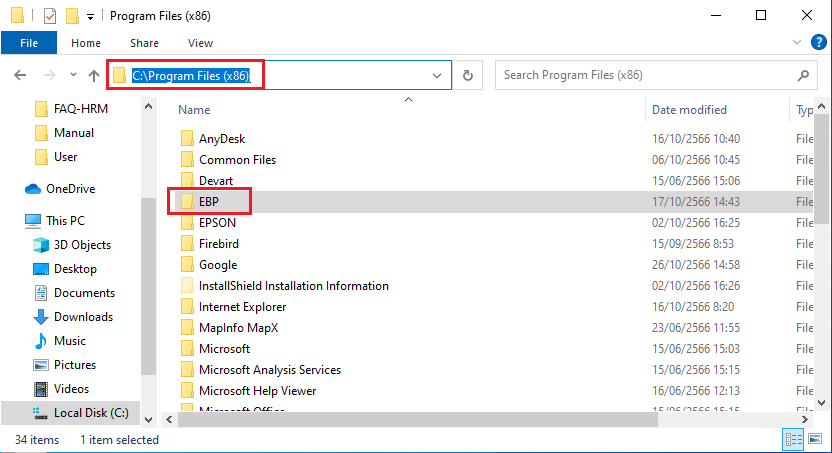Click the Up one level arrow
This screenshot has height=453, width=832.
tap(94, 75)
